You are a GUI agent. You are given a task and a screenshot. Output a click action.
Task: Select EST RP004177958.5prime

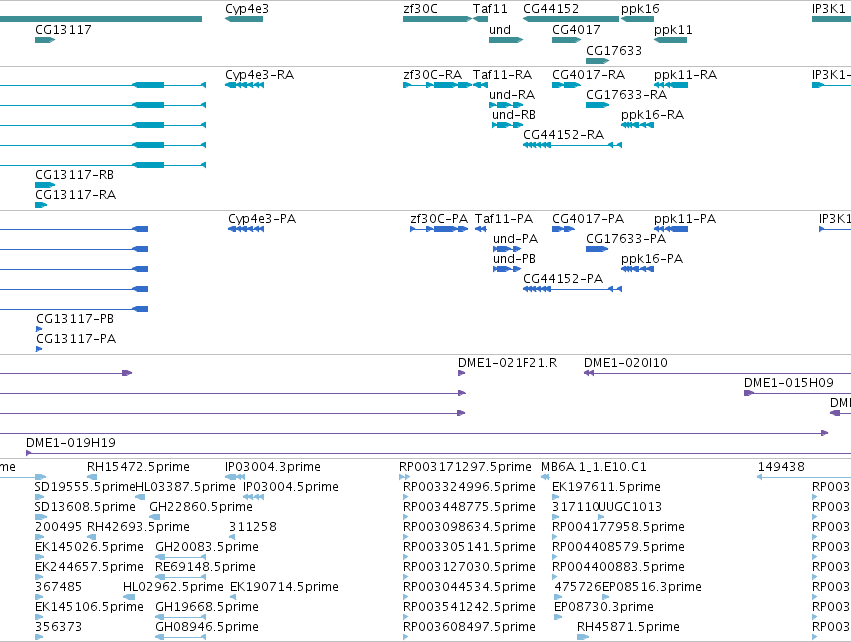tap(555, 537)
